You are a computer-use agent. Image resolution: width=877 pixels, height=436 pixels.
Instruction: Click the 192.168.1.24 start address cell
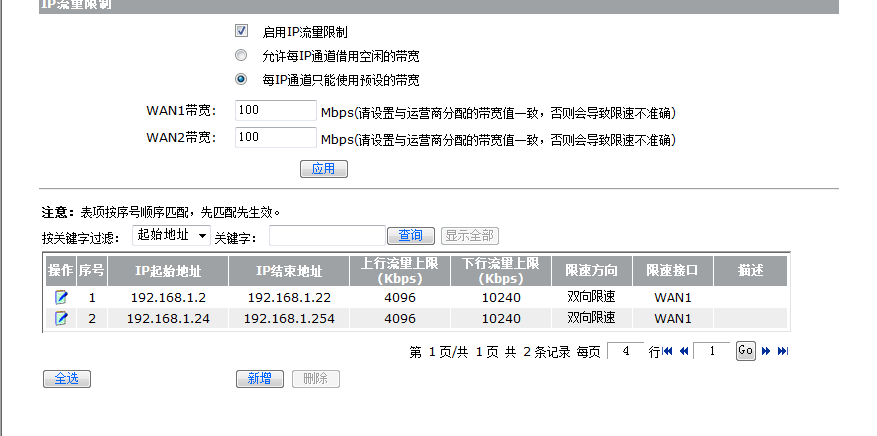168,319
